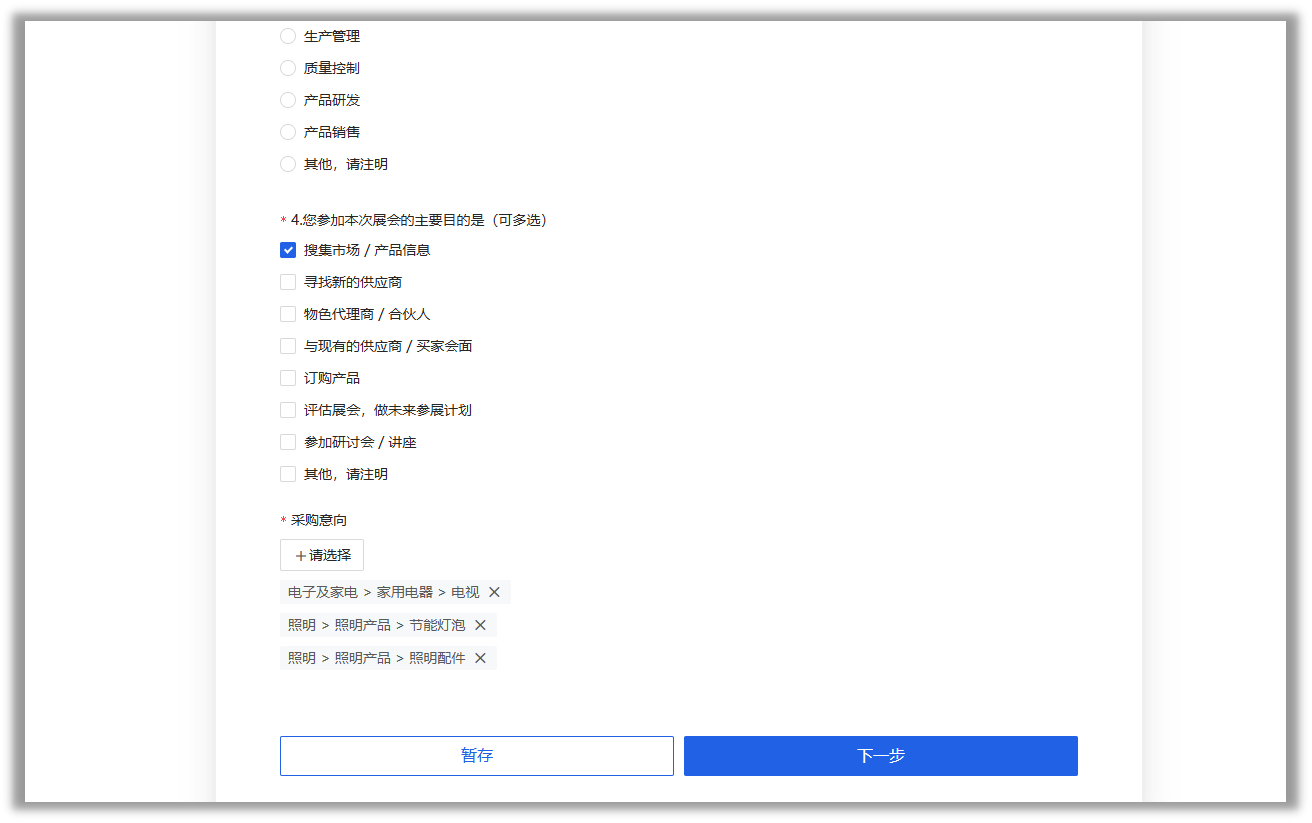Select the 质量控制 radio option
Image resolution: width=1312 pixels, height=823 pixels.
pyautogui.click(x=288, y=68)
